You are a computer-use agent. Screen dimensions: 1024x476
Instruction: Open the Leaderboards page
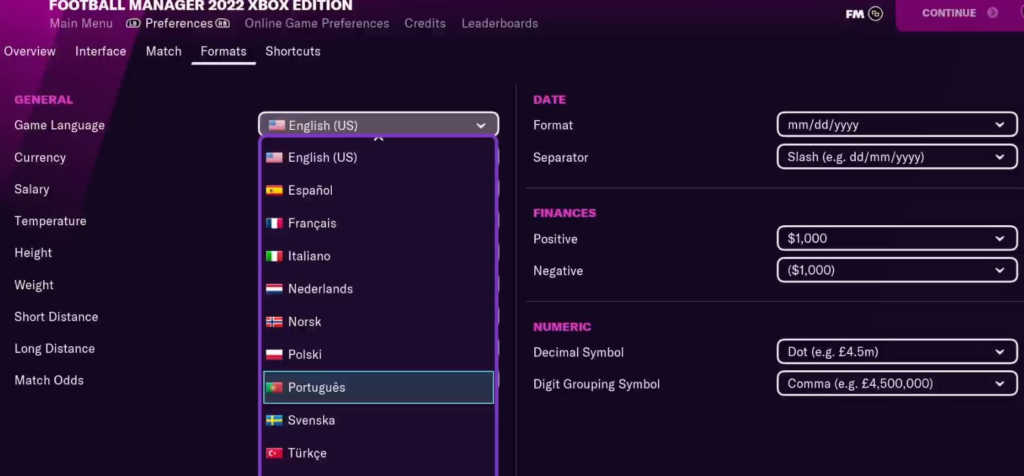pyautogui.click(x=500, y=24)
